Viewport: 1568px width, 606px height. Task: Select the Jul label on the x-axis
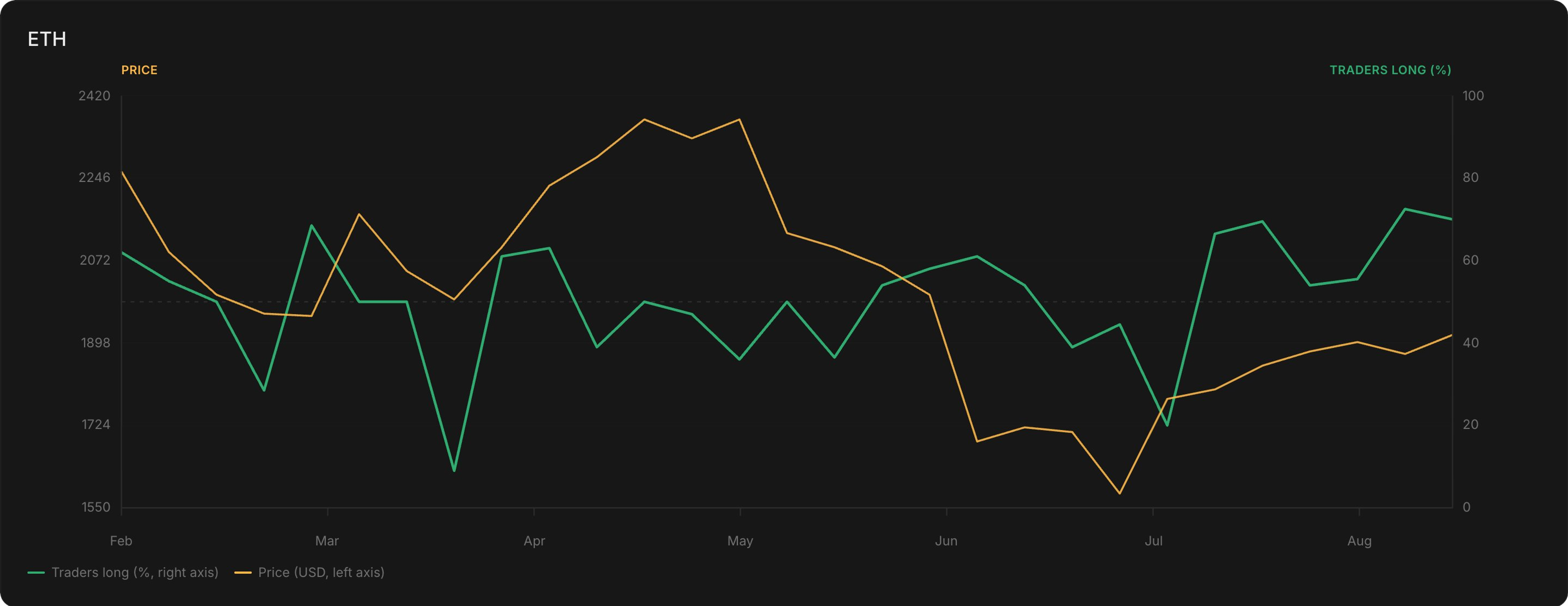coord(1154,540)
